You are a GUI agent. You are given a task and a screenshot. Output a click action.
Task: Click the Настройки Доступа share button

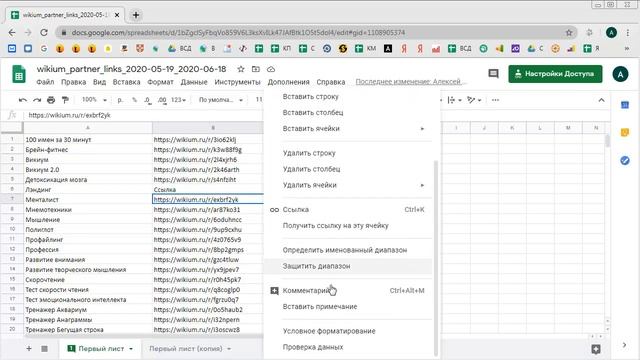[555, 74]
